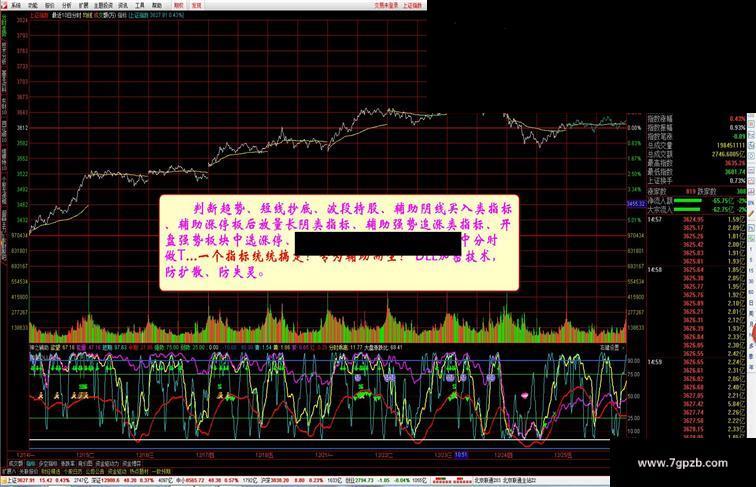Open the 报价 menu

pyautogui.click(x=50, y=5)
